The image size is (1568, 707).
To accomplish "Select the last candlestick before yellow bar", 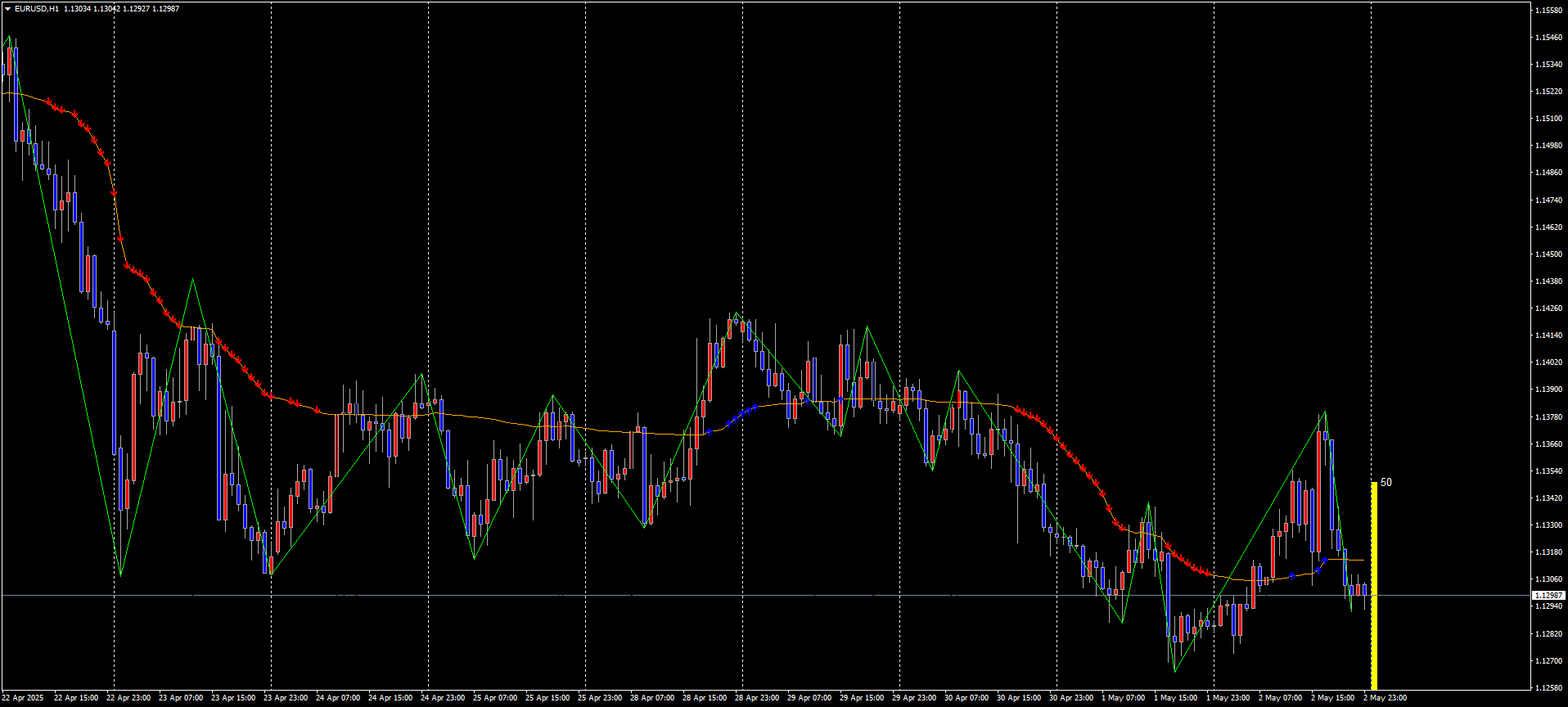I will (1364, 589).
